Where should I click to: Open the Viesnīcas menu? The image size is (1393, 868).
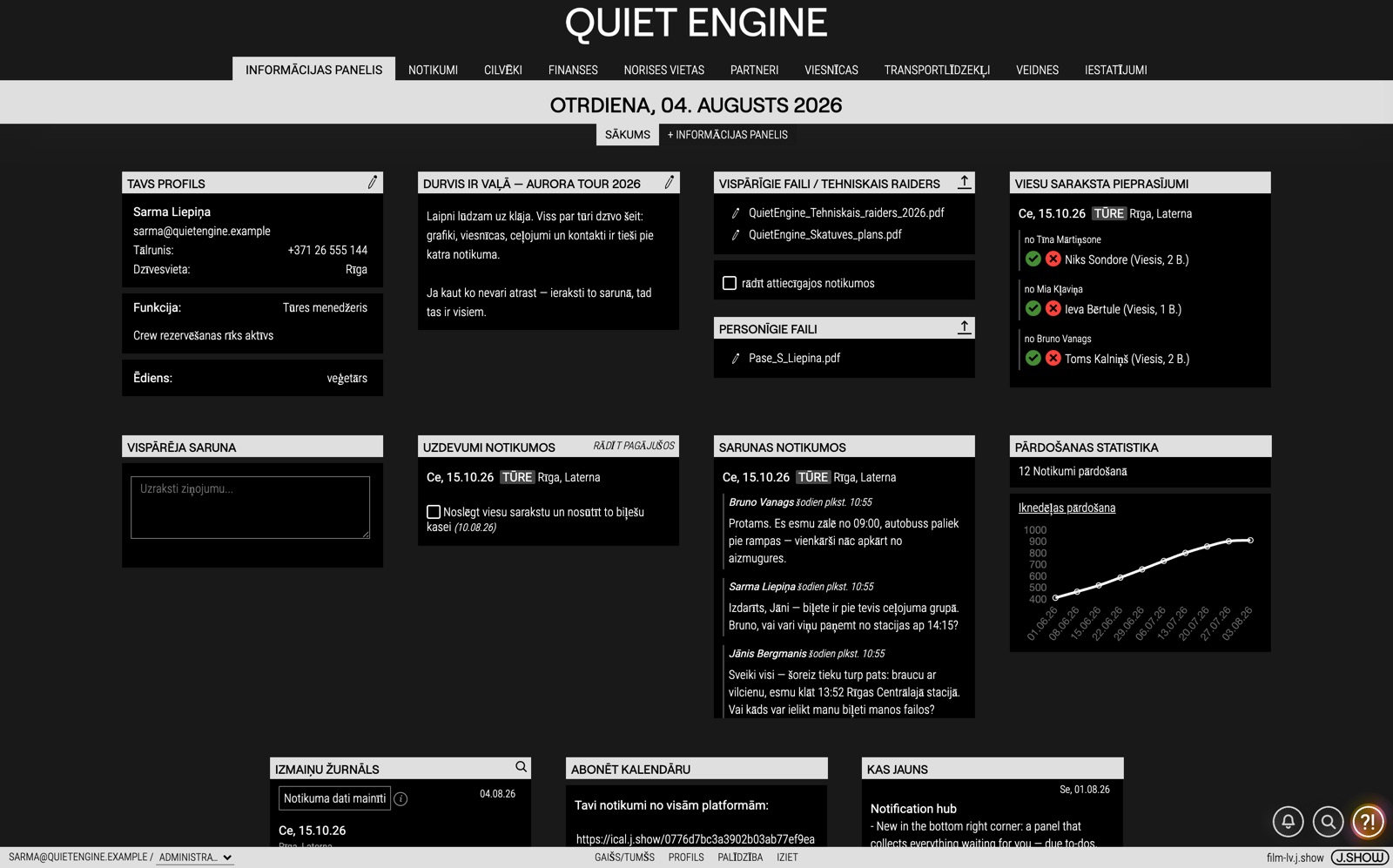point(831,70)
